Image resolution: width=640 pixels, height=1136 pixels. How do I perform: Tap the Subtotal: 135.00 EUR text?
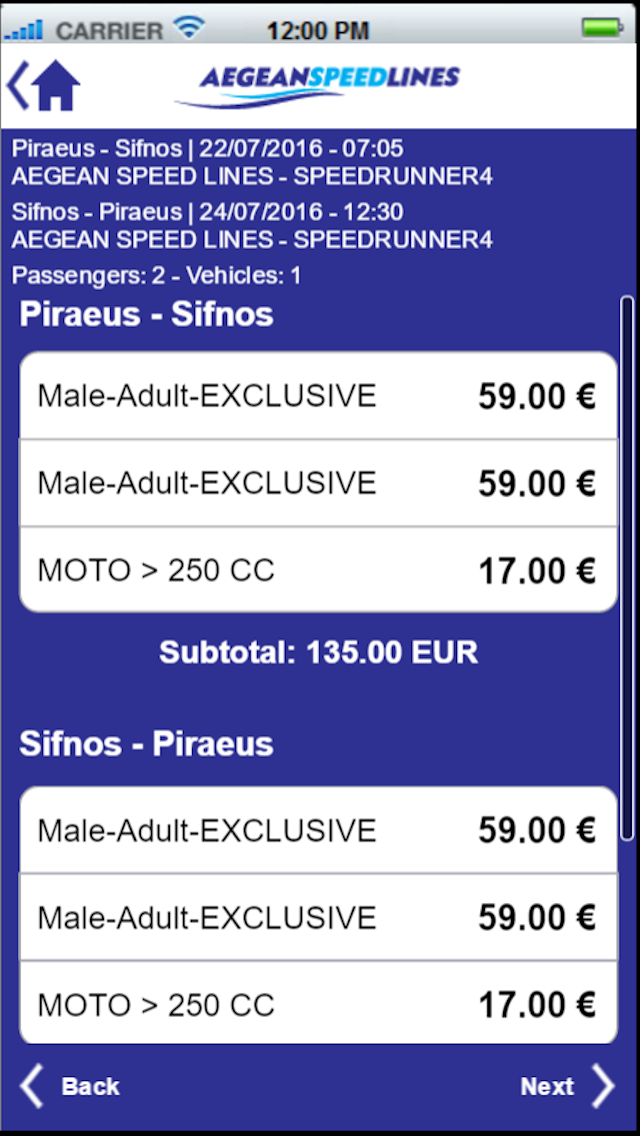pos(318,652)
